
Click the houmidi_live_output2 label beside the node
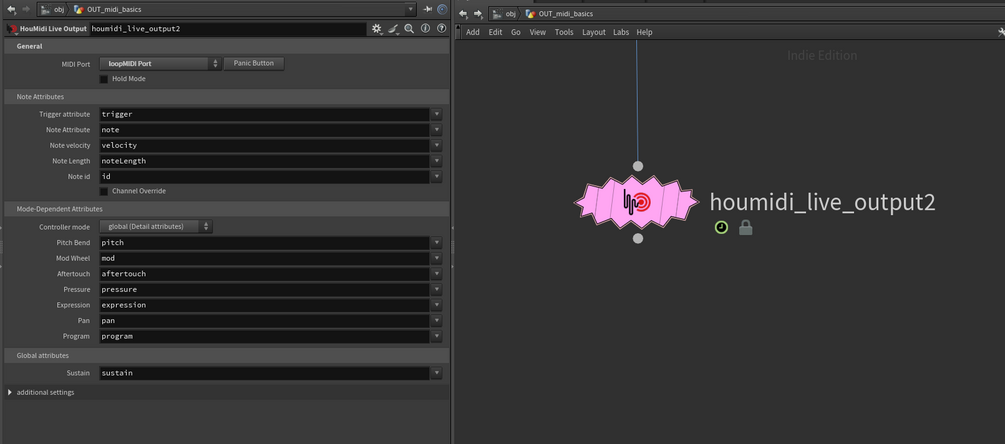822,202
